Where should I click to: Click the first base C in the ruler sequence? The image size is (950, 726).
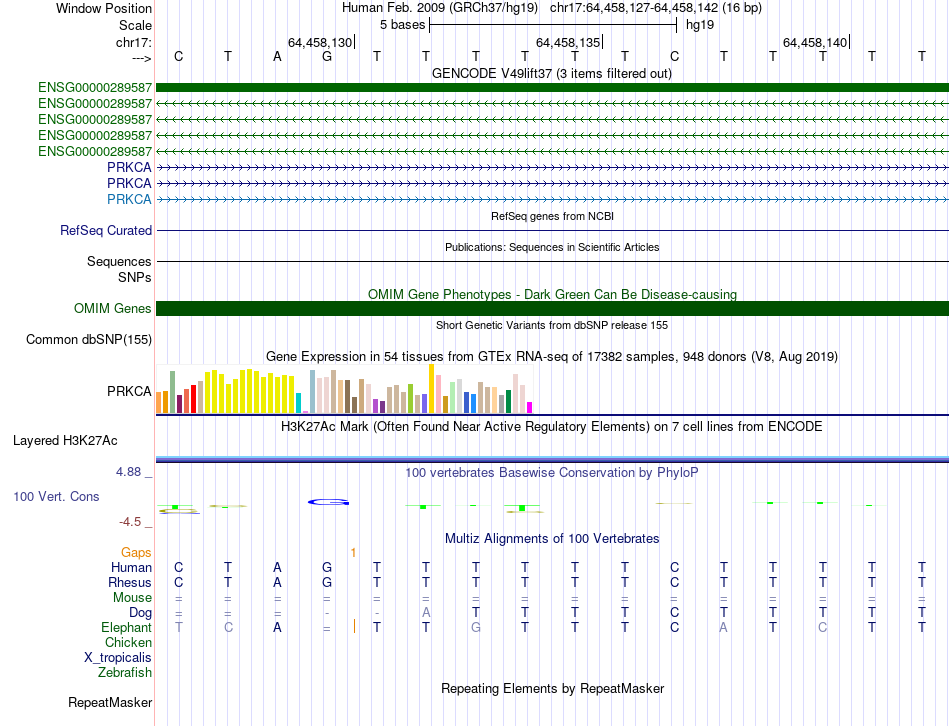click(x=178, y=56)
